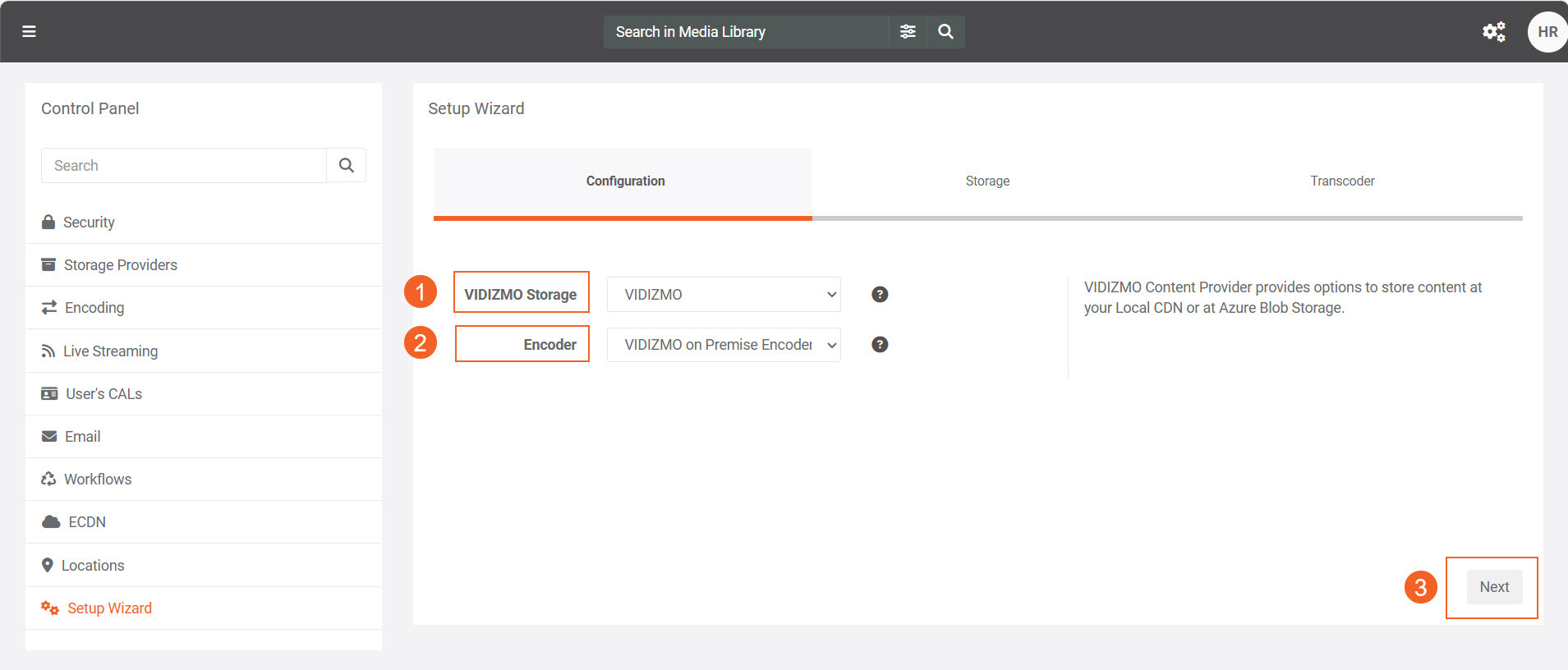Open Storage Providers settings
1568x670 pixels.
tap(120, 265)
